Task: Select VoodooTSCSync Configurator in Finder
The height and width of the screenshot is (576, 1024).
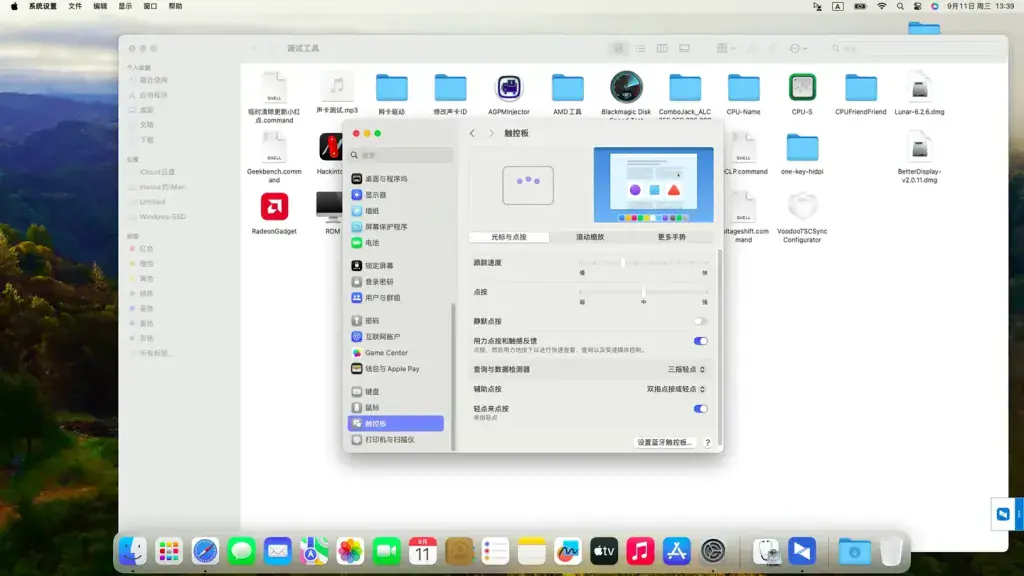Action: pyautogui.click(x=802, y=207)
